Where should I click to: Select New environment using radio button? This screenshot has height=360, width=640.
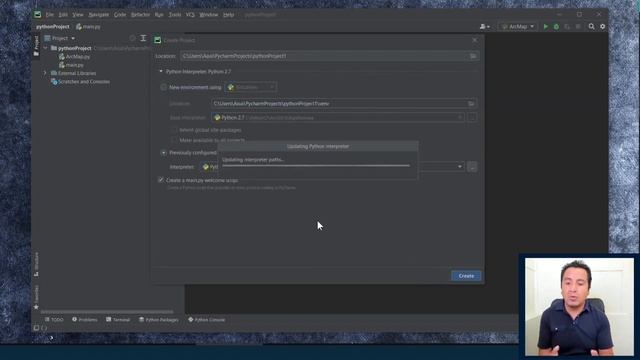[x=163, y=87]
